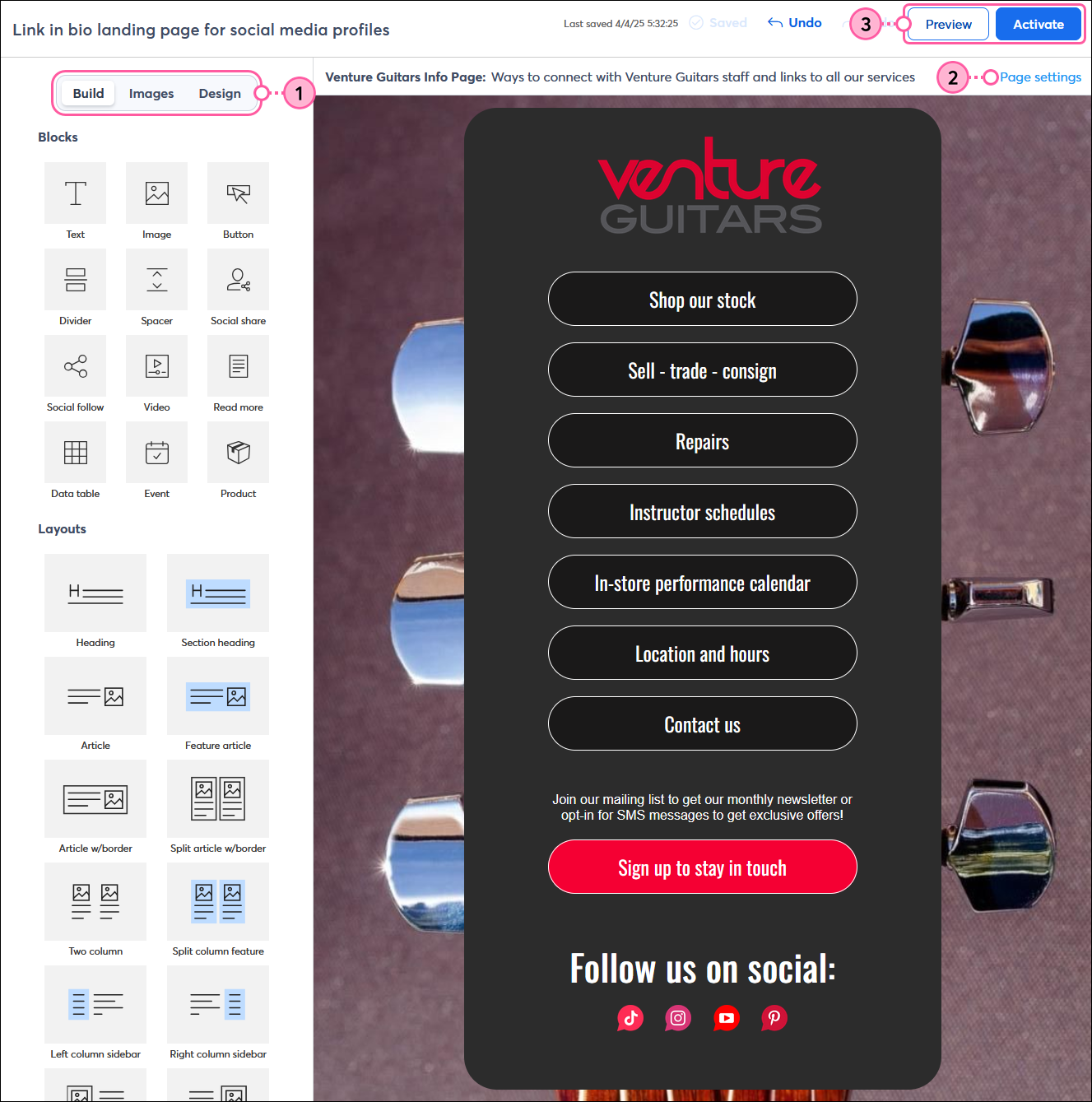The height and width of the screenshot is (1102, 1092).
Task: Select the Text block icon
Action: point(75,193)
